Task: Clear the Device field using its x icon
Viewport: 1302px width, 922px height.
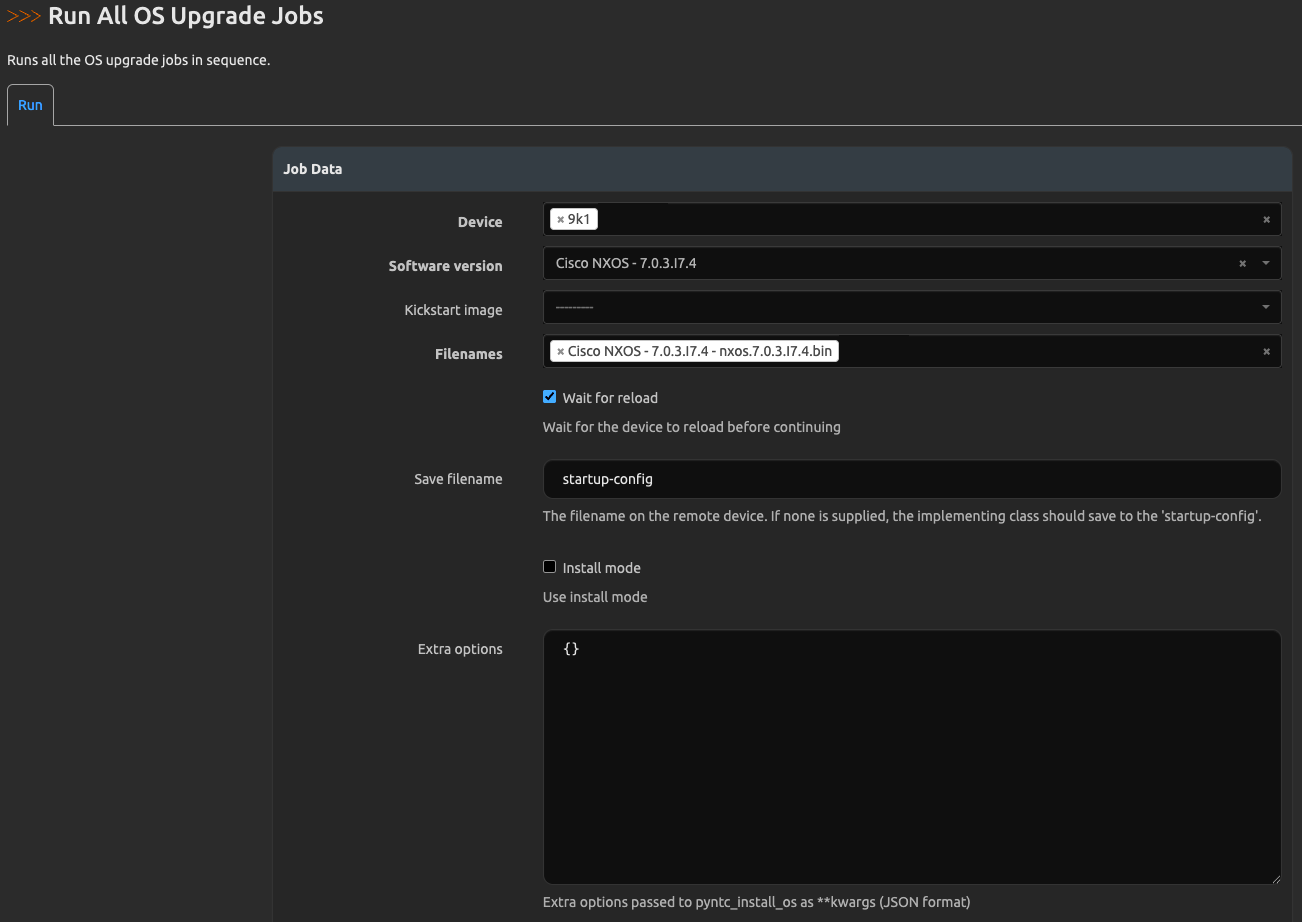Action: (1266, 219)
